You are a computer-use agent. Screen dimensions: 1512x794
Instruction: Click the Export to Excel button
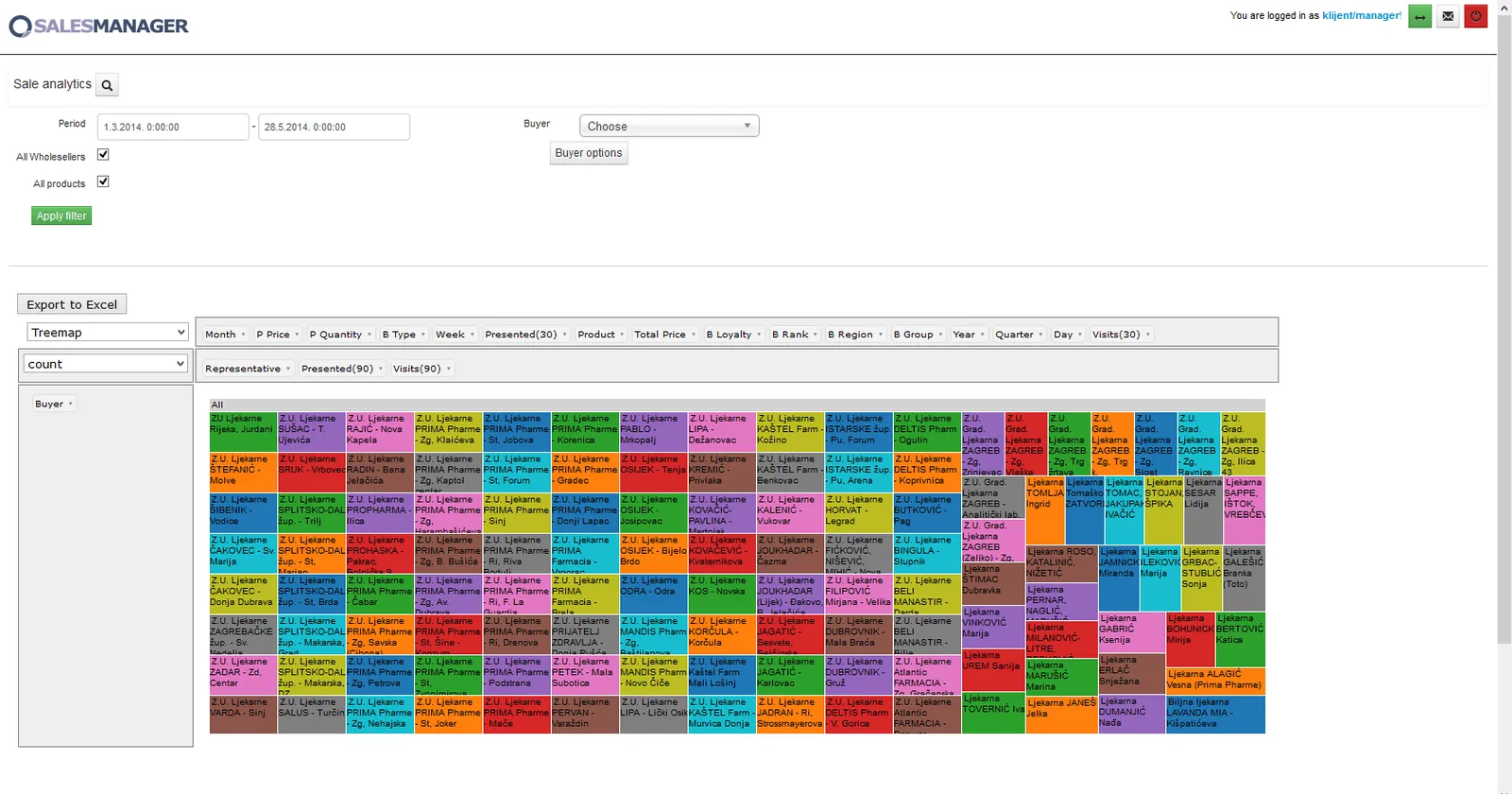tap(72, 304)
